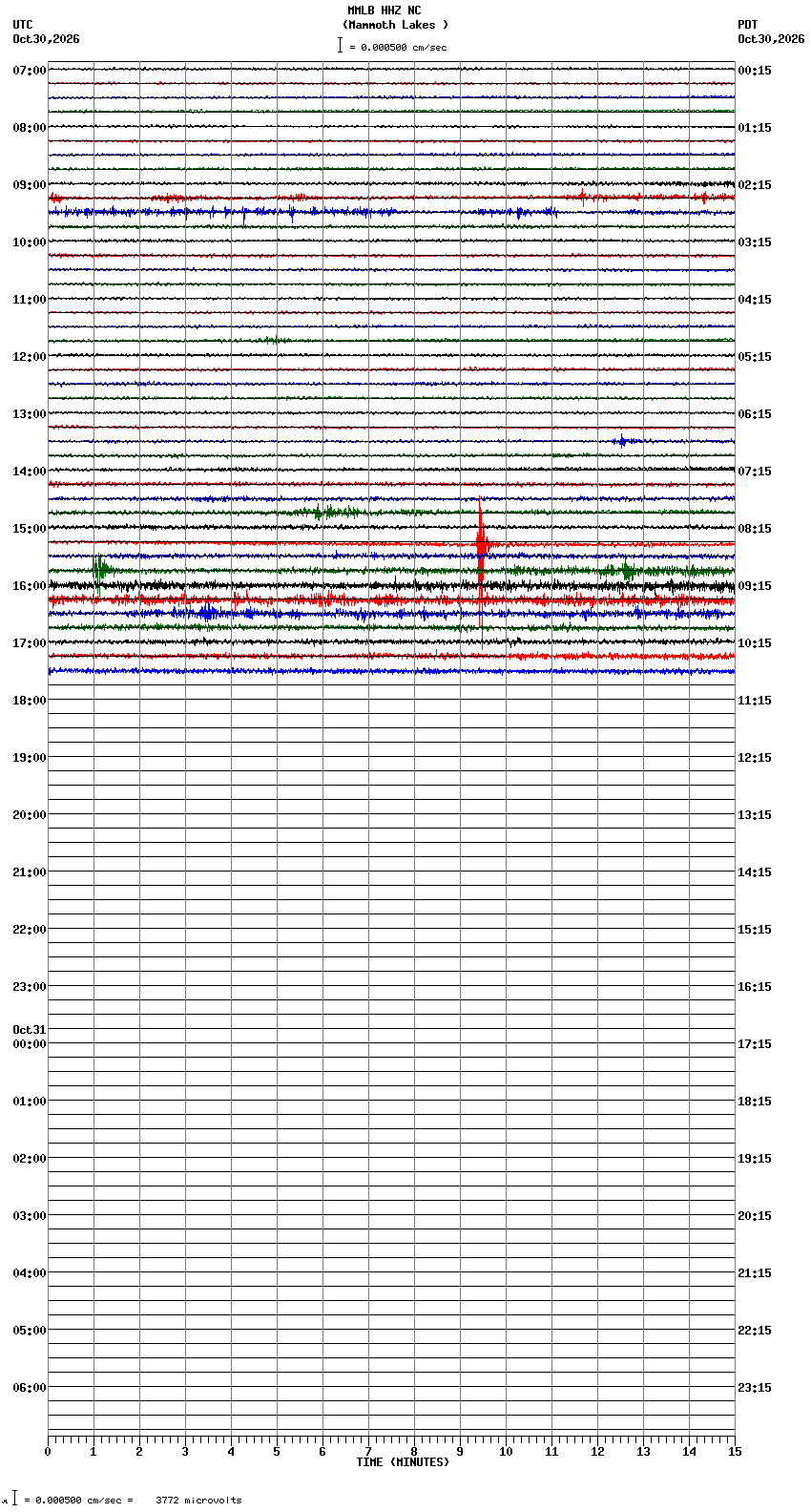The height and width of the screenshot is (1512, 811).
Task: Click the green burst near minute 1 before 16:00
Action: [101, 571]
